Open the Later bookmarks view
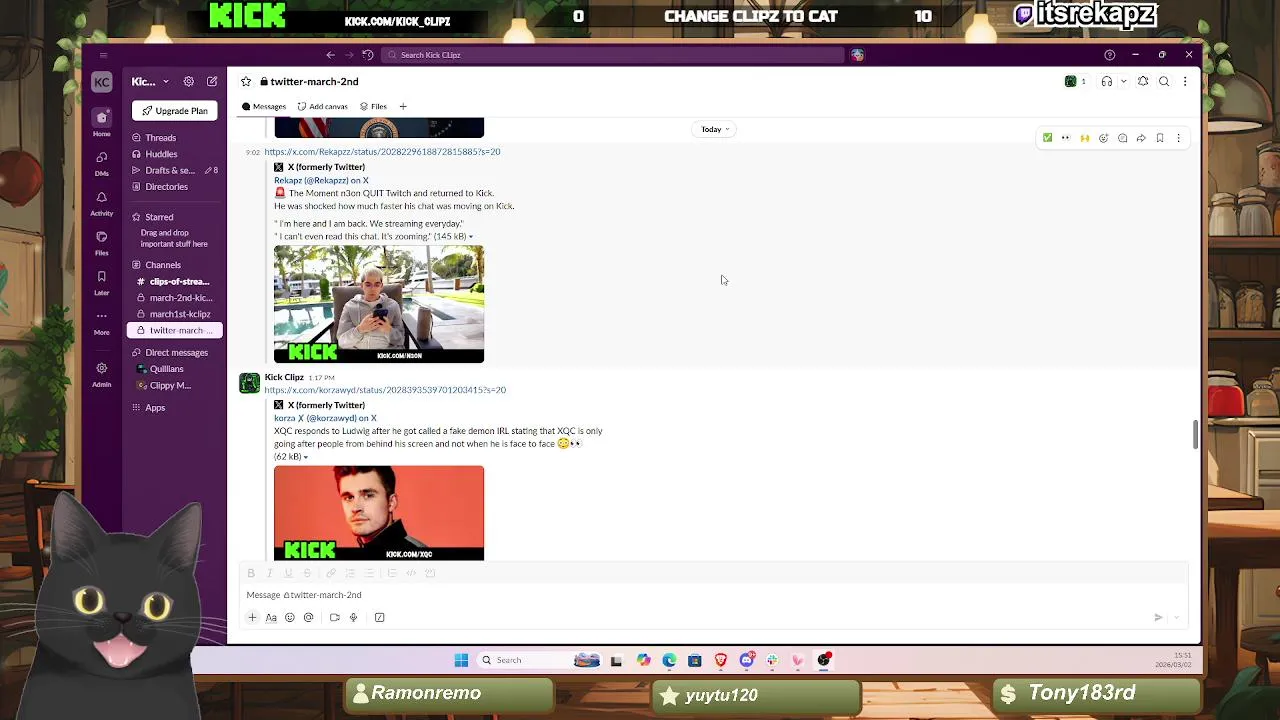This screenshot has height=720, width=1280. (101, 282)
